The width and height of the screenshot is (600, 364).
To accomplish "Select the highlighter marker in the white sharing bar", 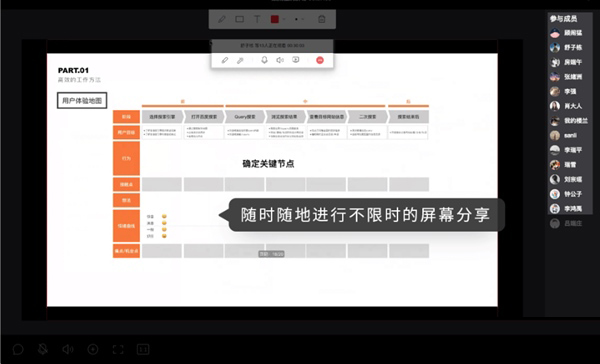I will click(240, 60).
